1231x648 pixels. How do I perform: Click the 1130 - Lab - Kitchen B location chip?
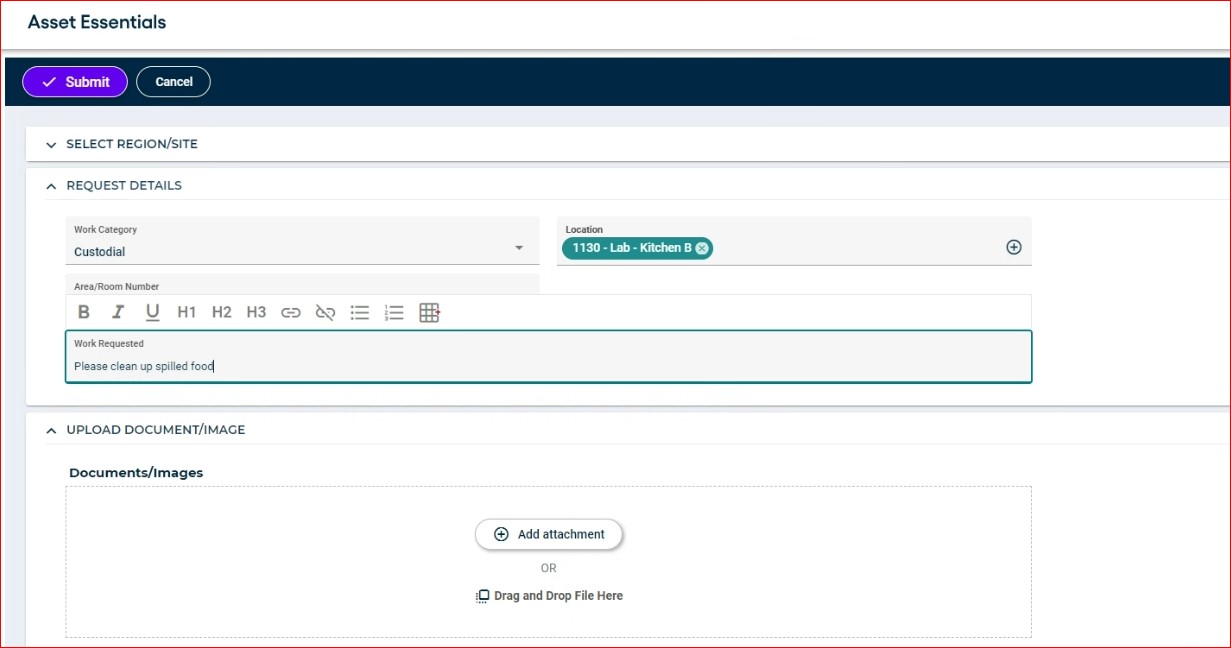pyautogui.click(x=637, y=248)
